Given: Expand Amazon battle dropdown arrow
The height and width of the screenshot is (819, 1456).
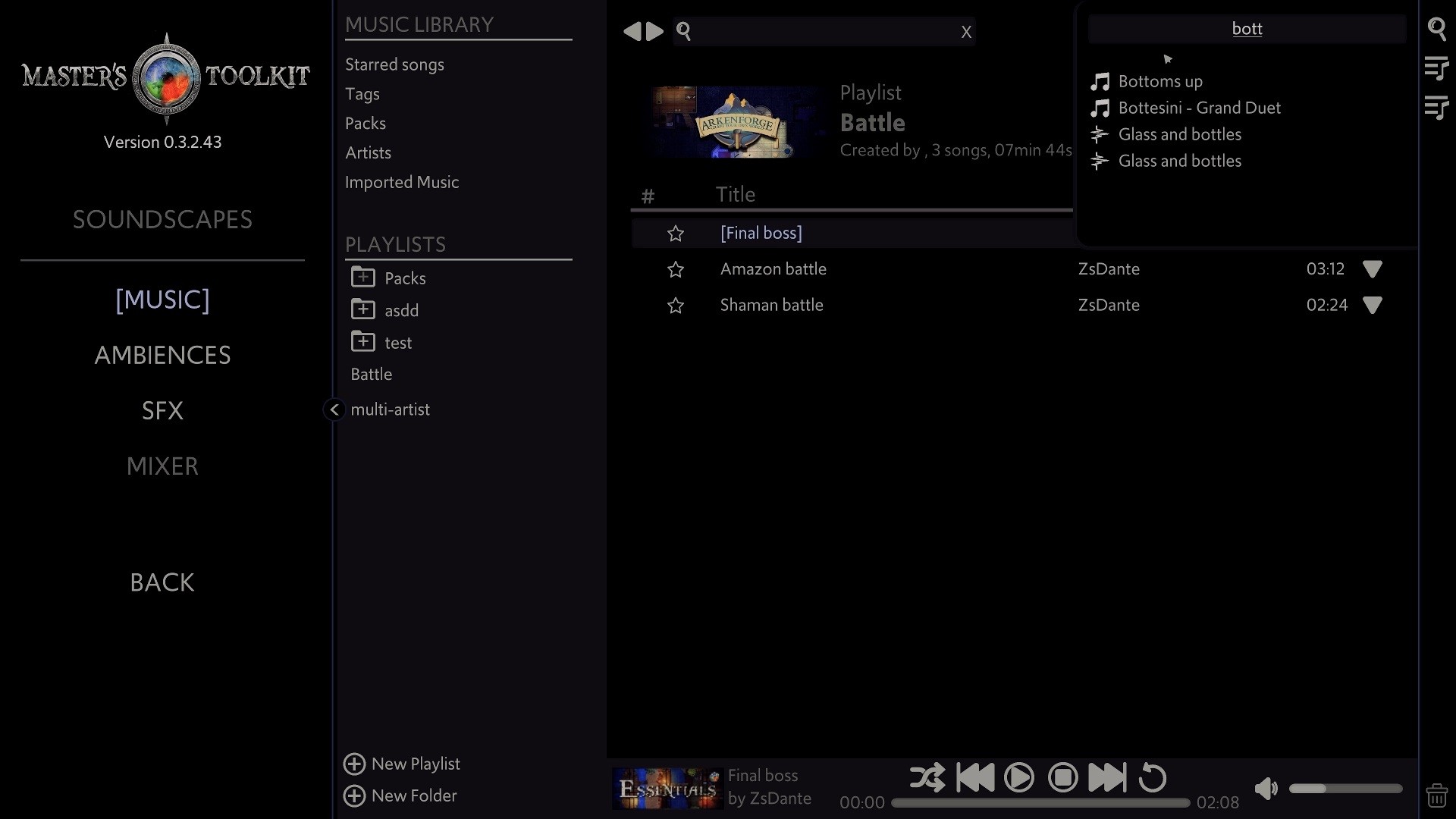Looking at the screenshot, I should [x=1372, y=269].
